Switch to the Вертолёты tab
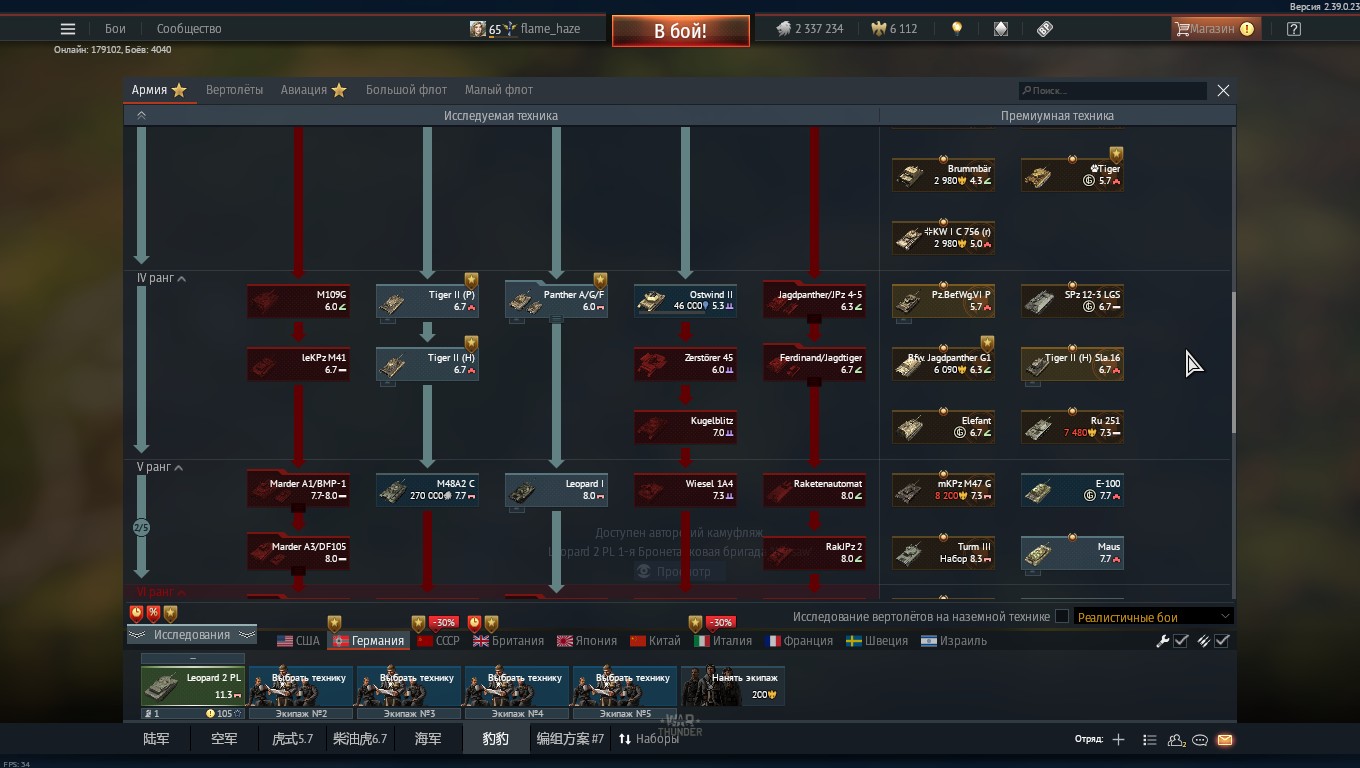1360x768 pixels. (x=234, y=90)
